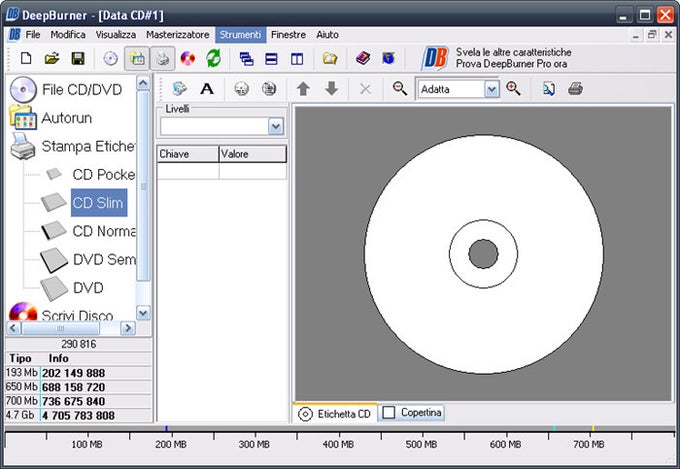Click the first gray disc icon in label toolbar
The image size is (680, 469).
click(x=242, y=89)
